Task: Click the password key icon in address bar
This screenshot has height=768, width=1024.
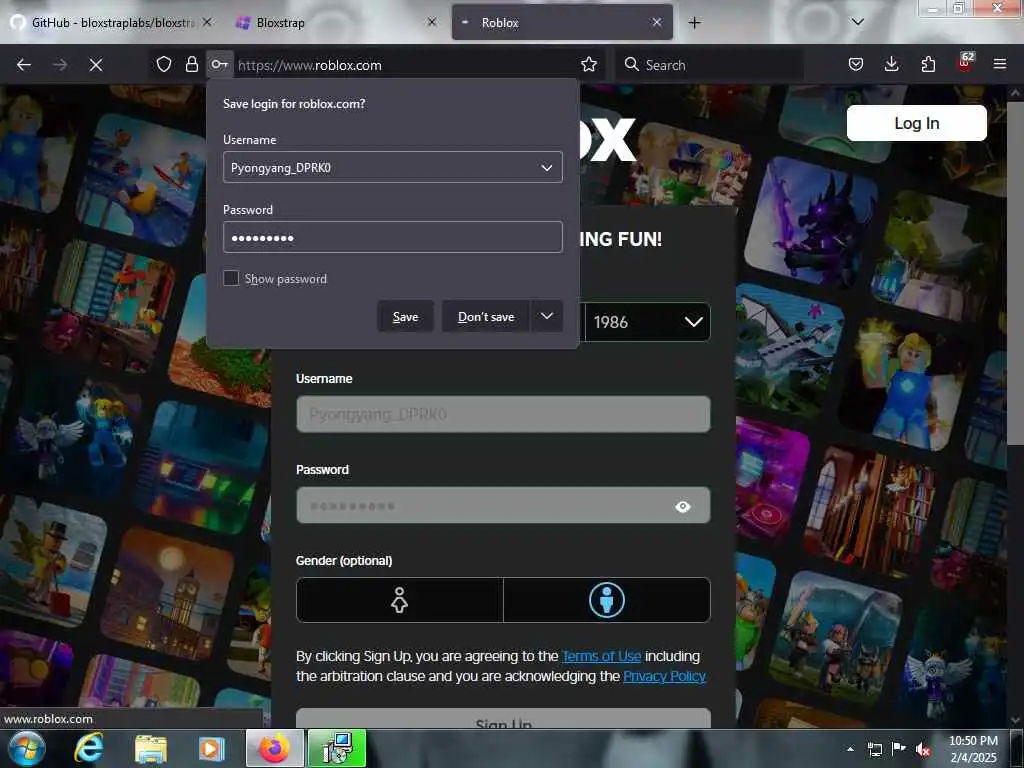Action: (x=219, y=64)
